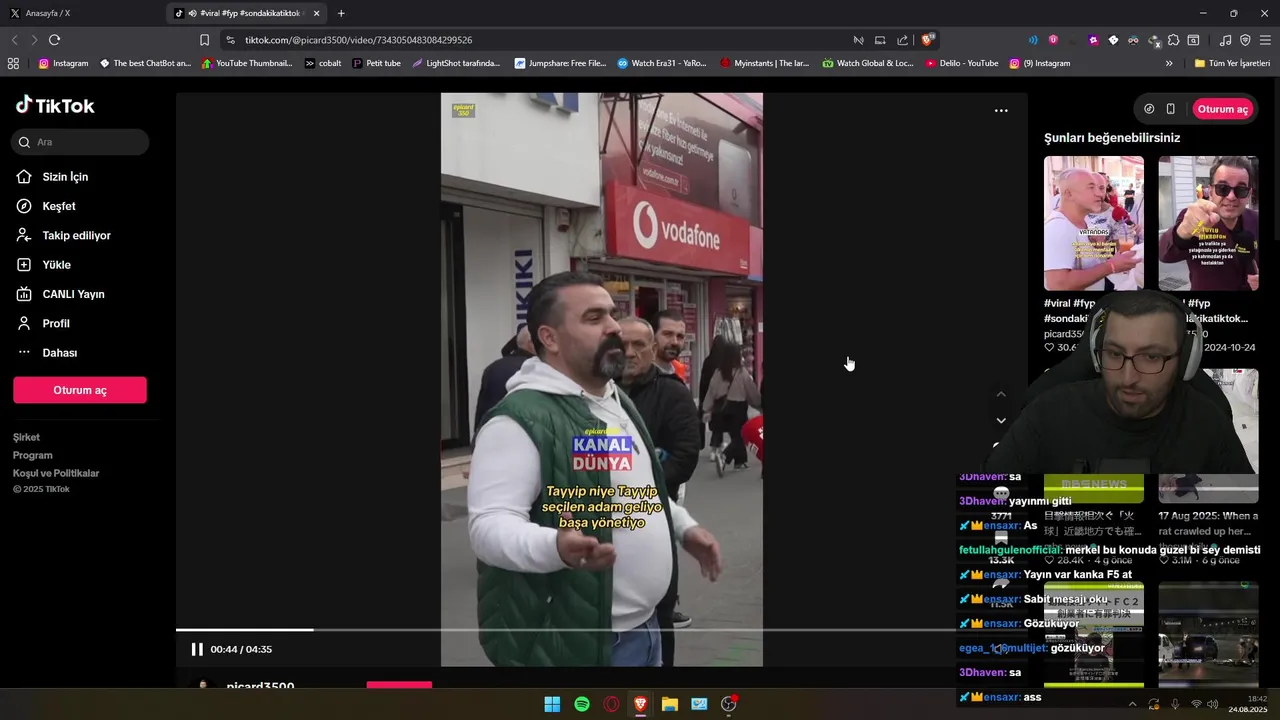Open the video three-dots options menu

(x=1001, y=111)
